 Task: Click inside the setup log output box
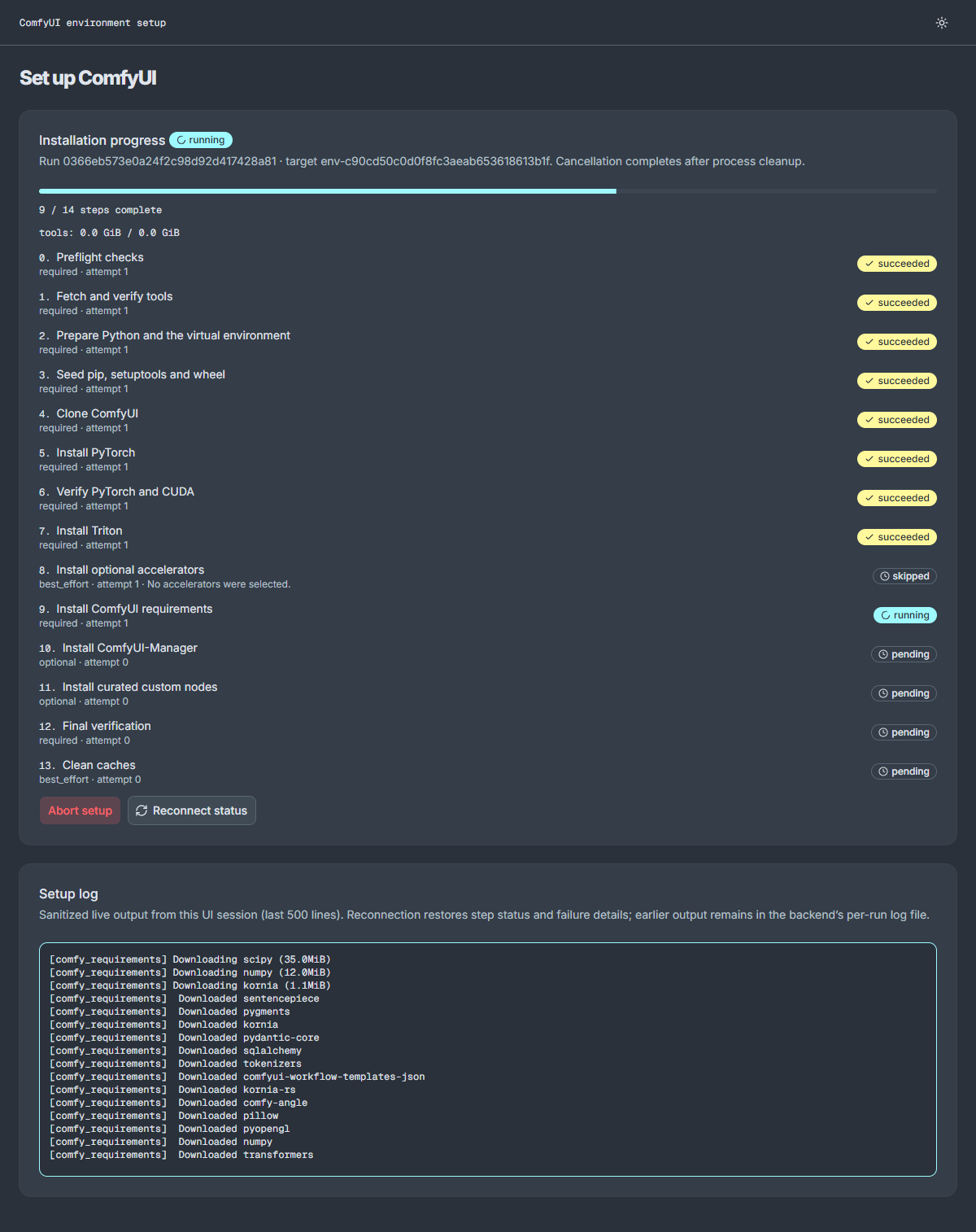coord(488,1059)
